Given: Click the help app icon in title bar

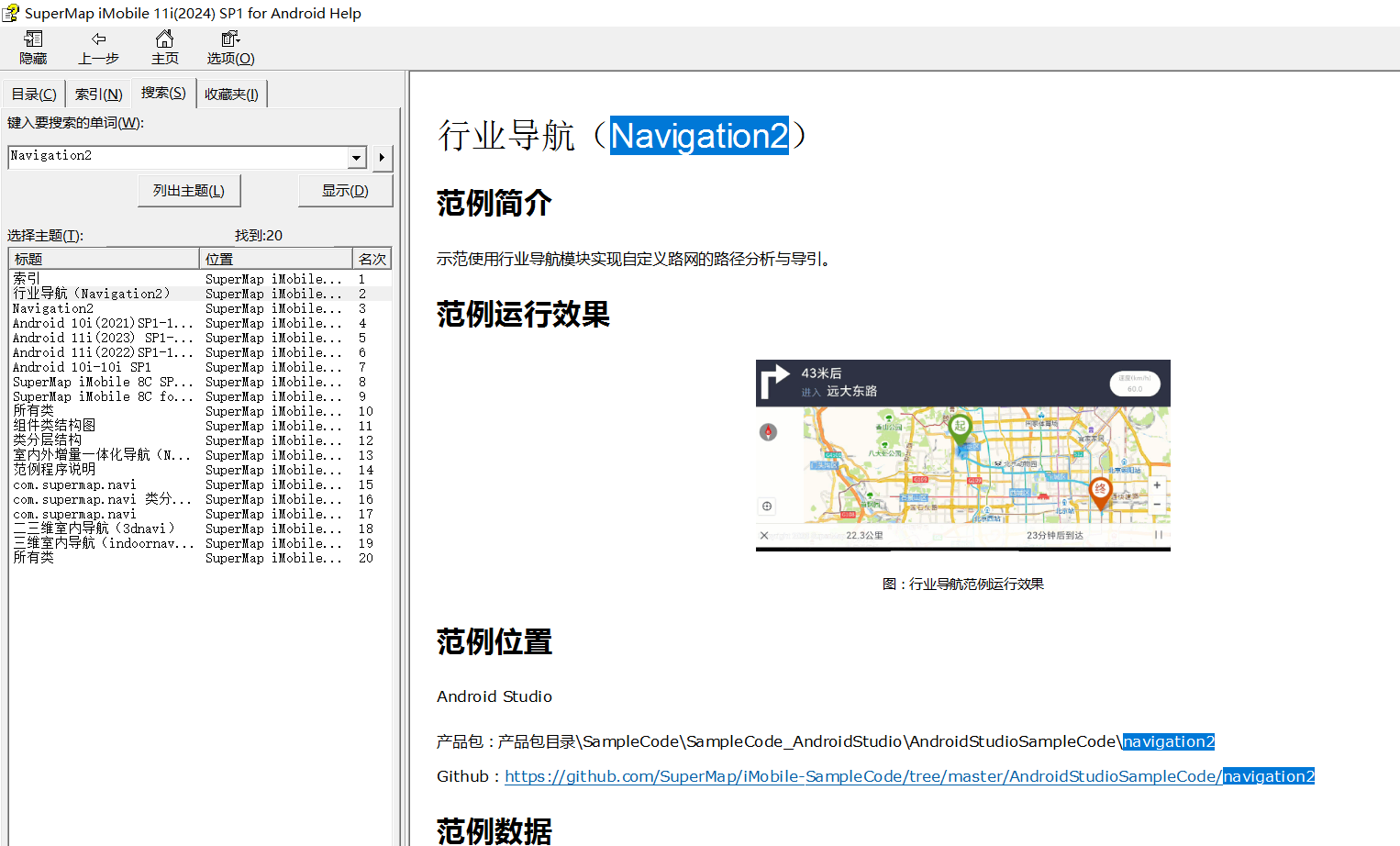Looking at the screenshot, I should click(11, 13).
